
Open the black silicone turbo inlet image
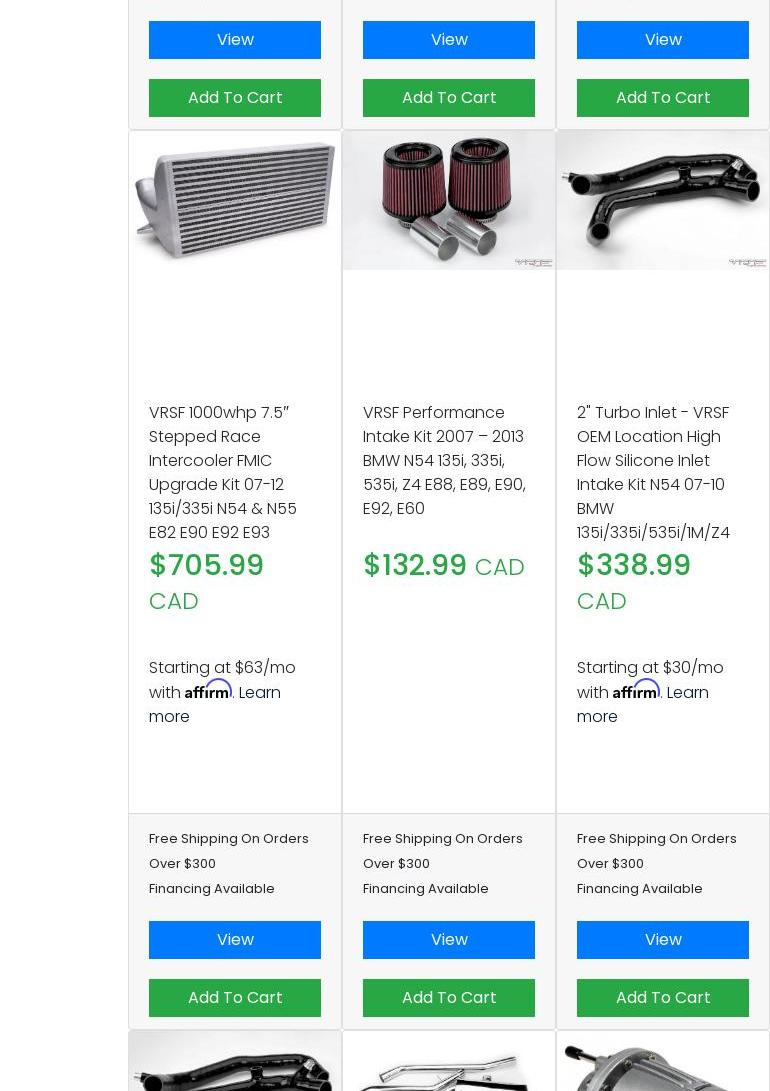point(663,200)
